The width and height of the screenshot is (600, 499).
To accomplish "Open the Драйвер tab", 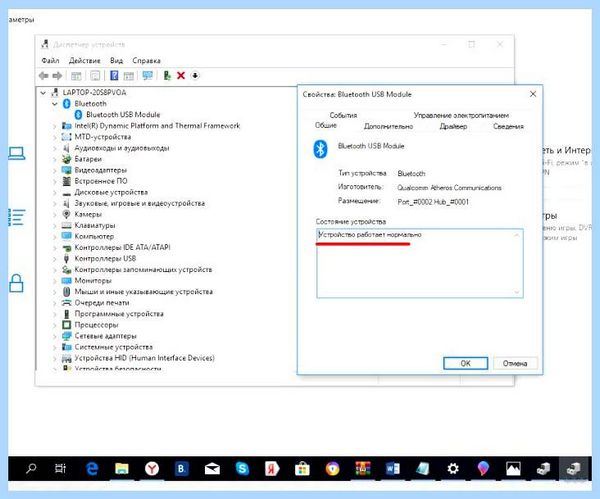I will (453, 126).
